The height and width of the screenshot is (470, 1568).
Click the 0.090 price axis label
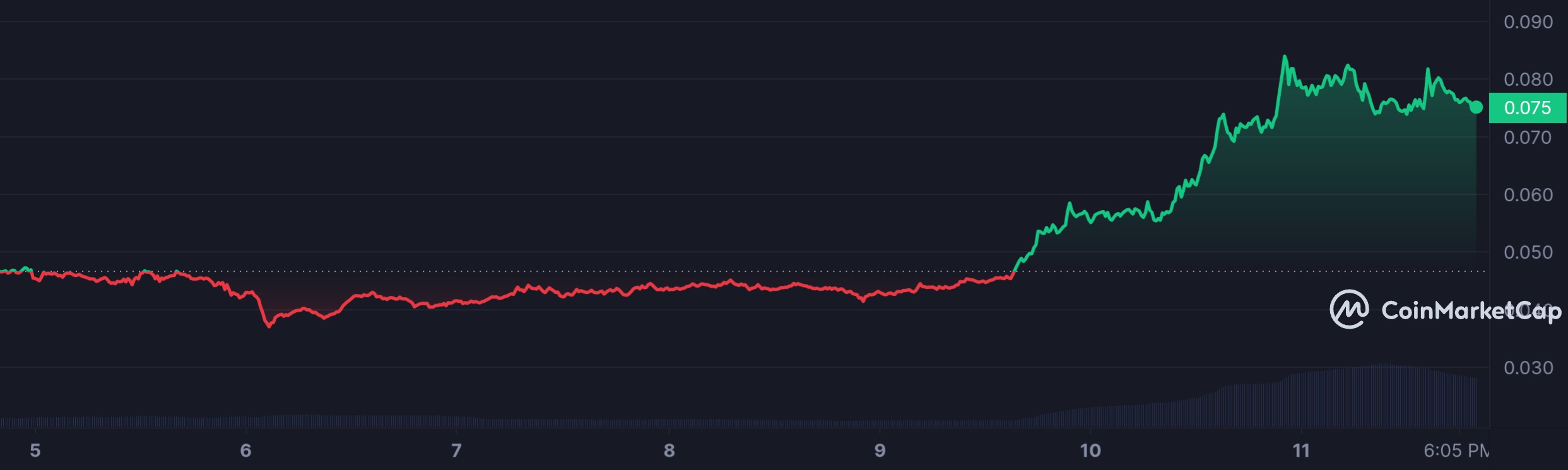tap(1528, 22)
